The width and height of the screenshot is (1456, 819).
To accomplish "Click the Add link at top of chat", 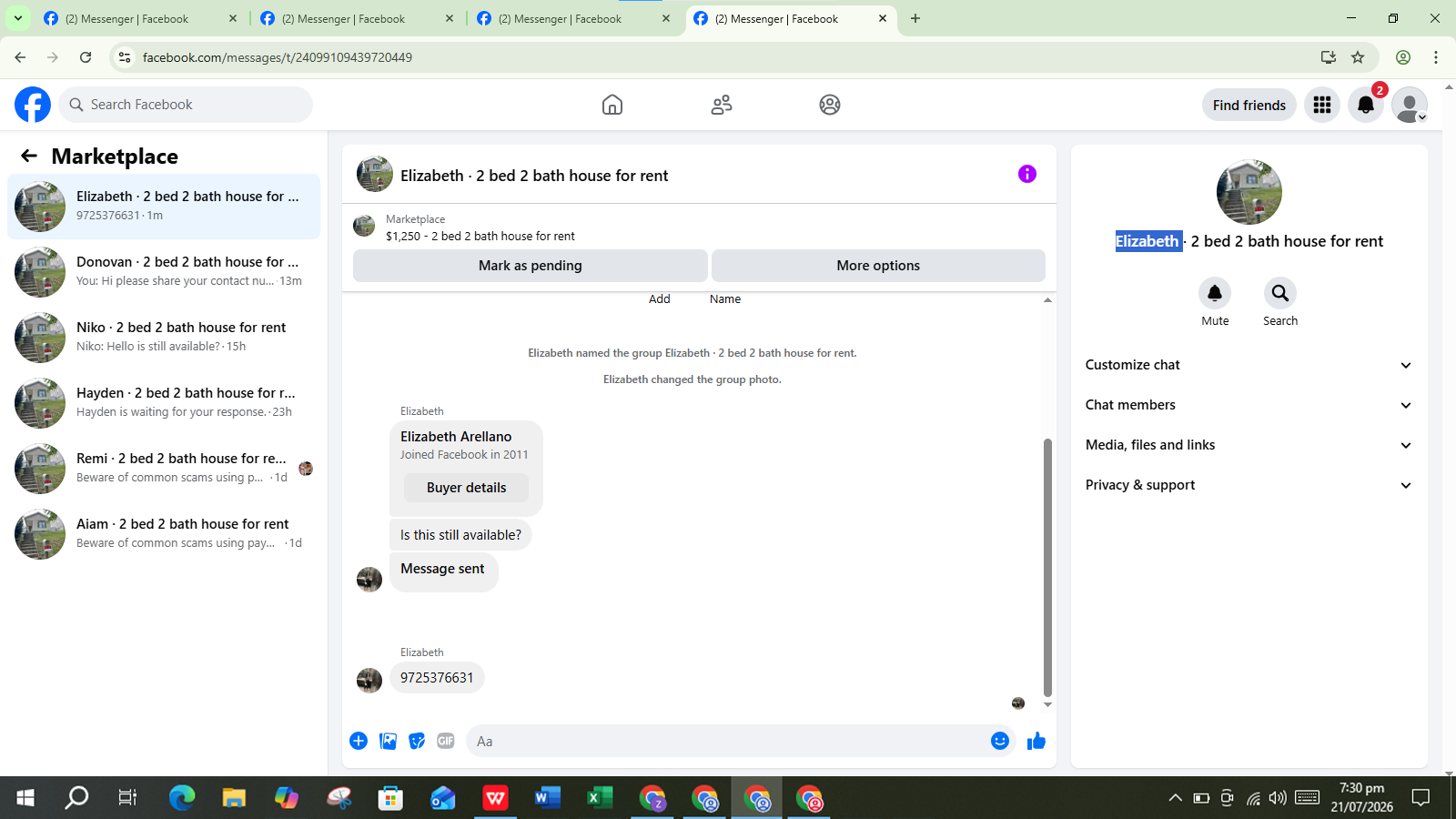I will pyautogui.click(x=660, y=298).
